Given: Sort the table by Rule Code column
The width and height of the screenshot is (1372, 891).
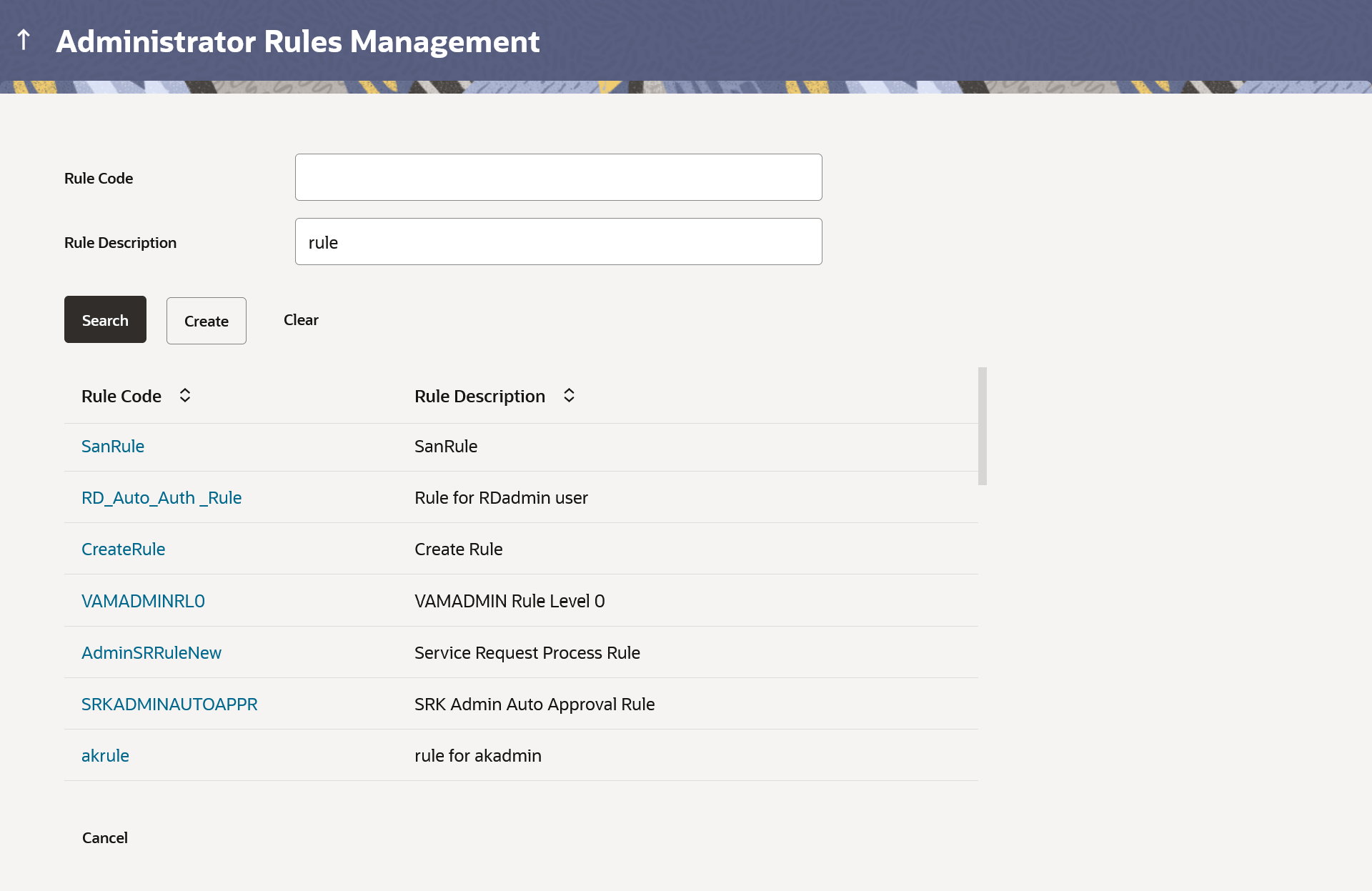Looking at the screenshot, I should click(x=184, y=395).
